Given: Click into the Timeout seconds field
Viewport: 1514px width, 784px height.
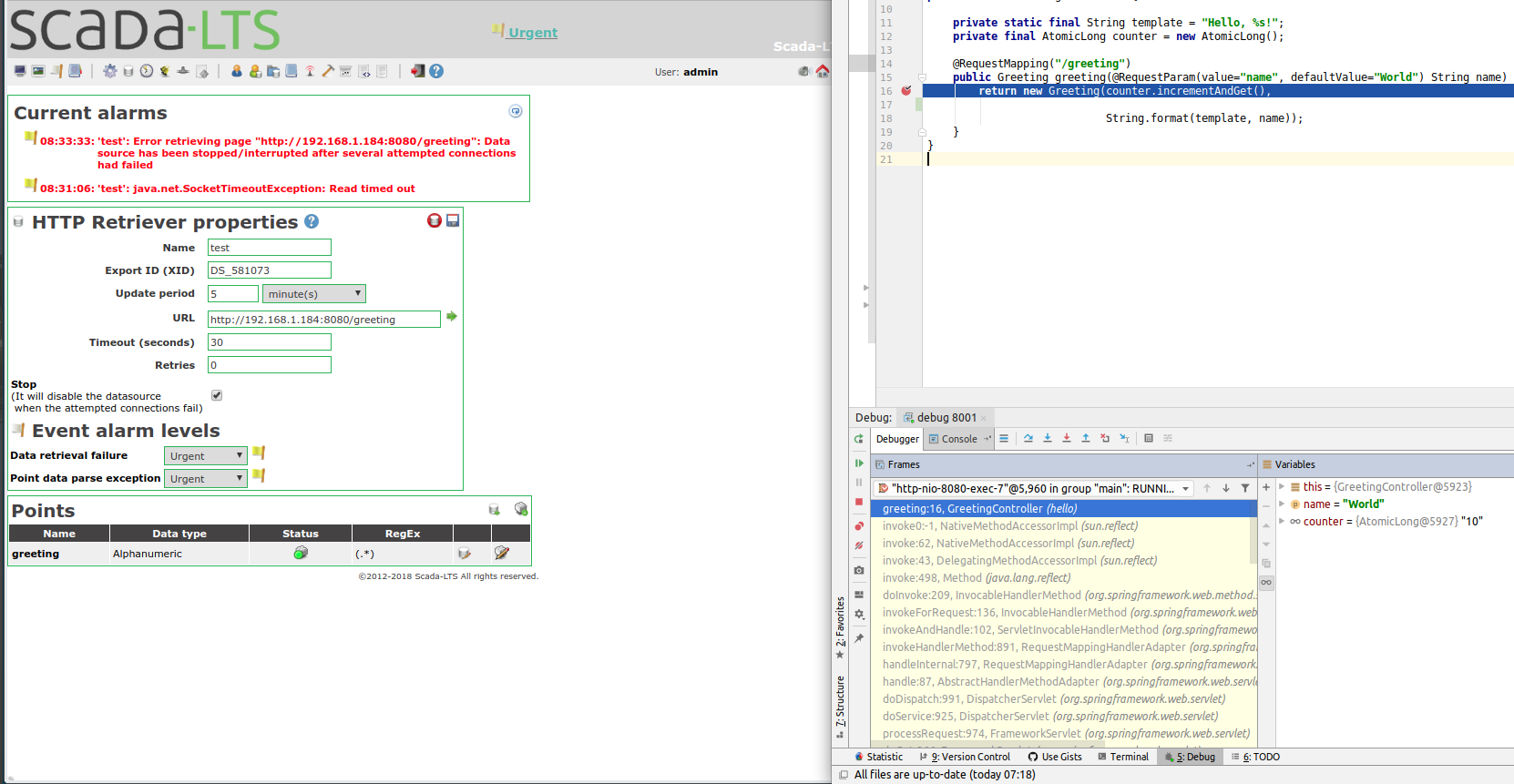Looking at the screenshot, I should tap(270, 342).
